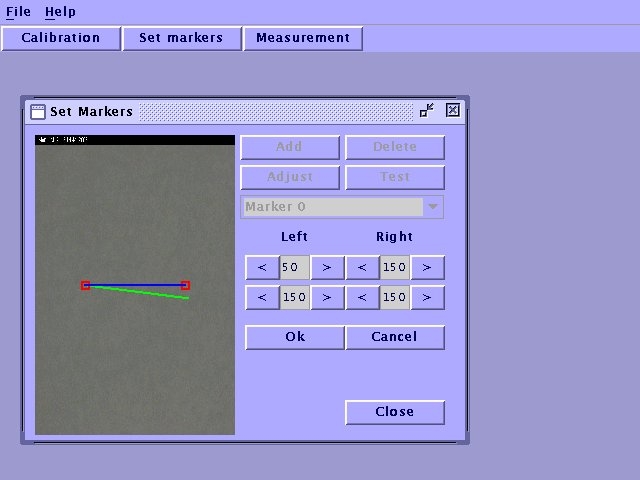This screenshot has height=480, width=640.
Task: Click the Close button
Action: tap(395, 412)
